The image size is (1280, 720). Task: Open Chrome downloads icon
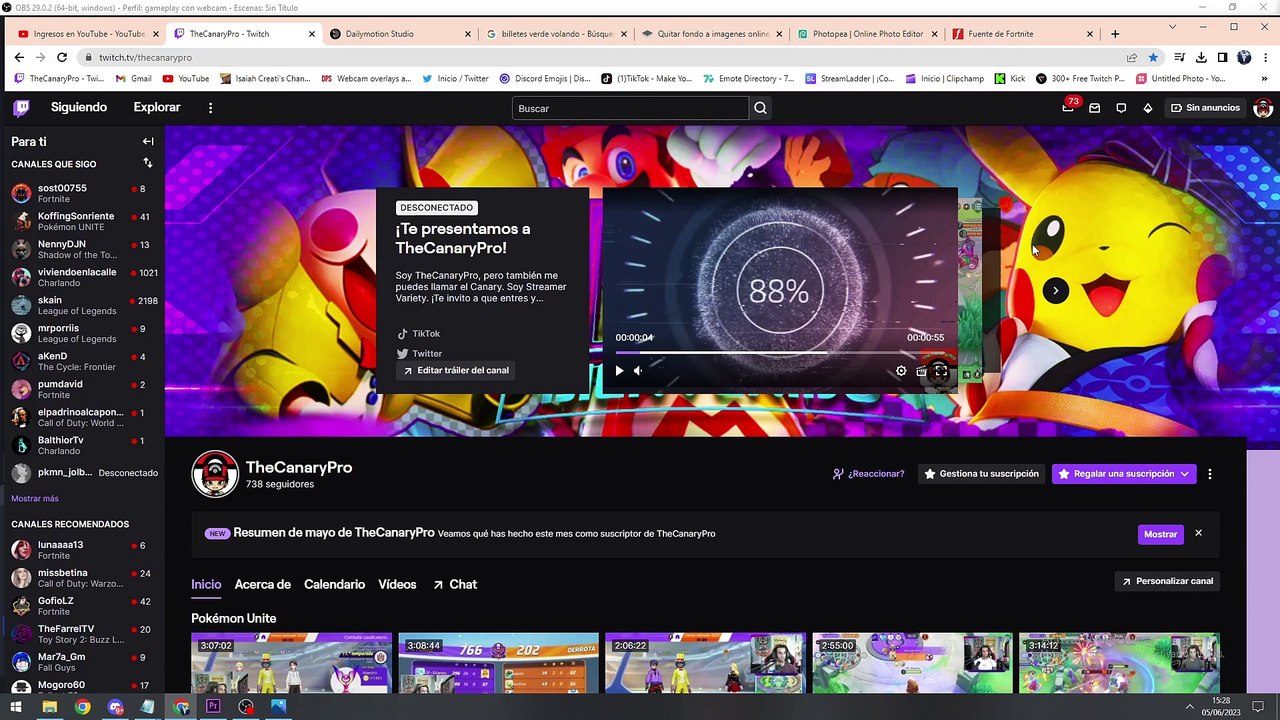click(1201, 58)
